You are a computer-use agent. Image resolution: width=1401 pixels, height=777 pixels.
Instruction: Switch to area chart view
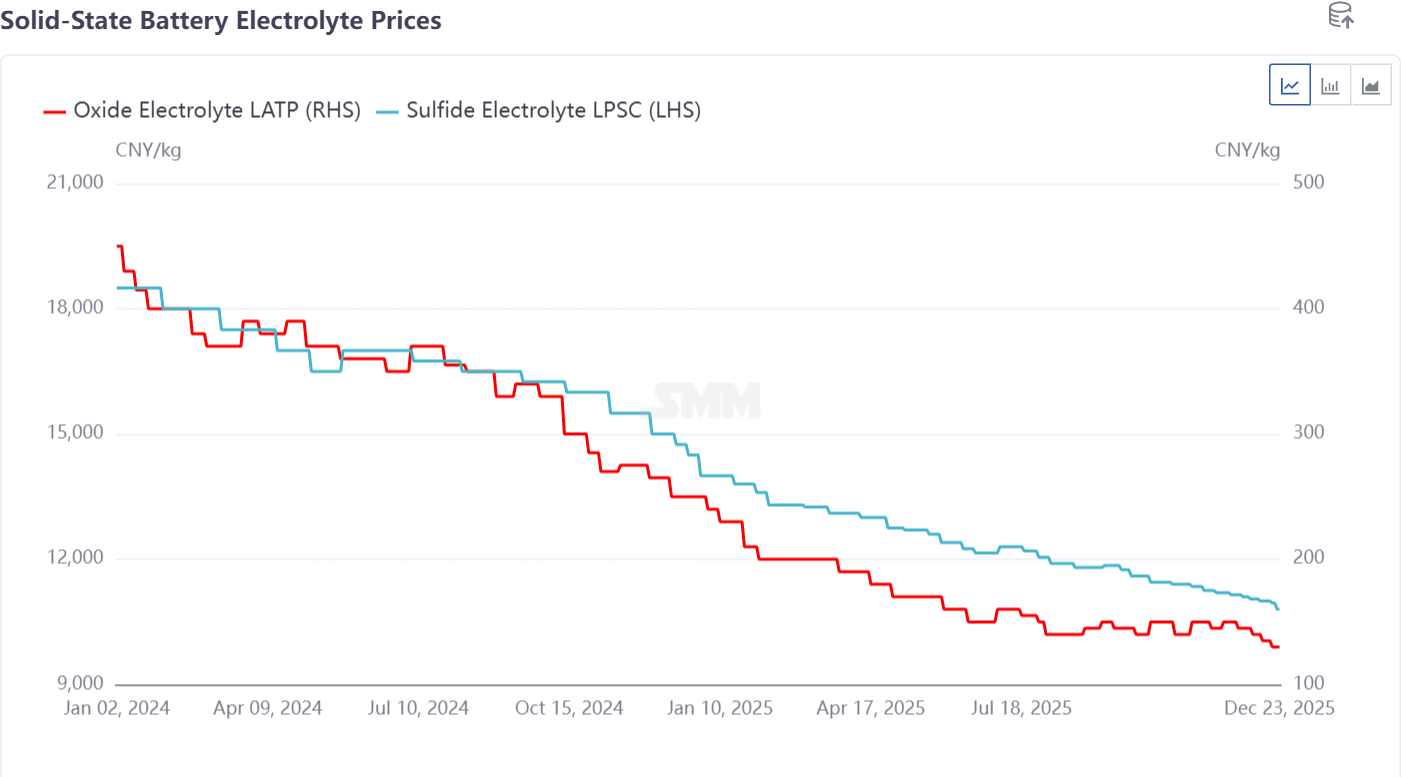click(1371, 85)
